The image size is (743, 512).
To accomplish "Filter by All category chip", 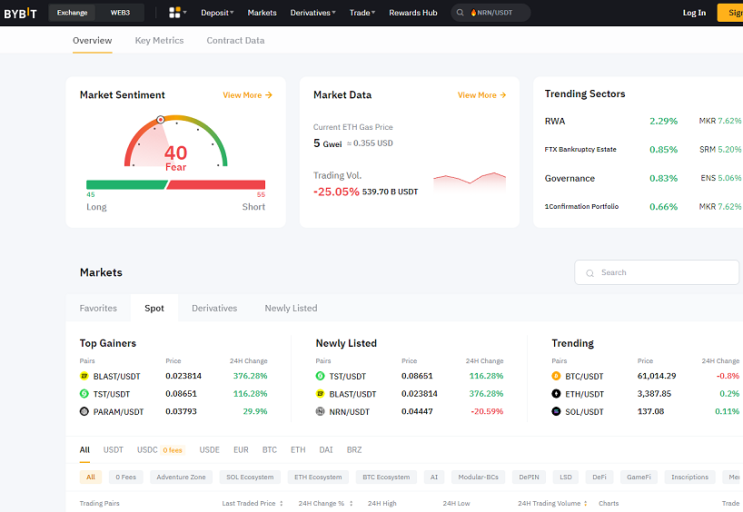I will point(91,477).
